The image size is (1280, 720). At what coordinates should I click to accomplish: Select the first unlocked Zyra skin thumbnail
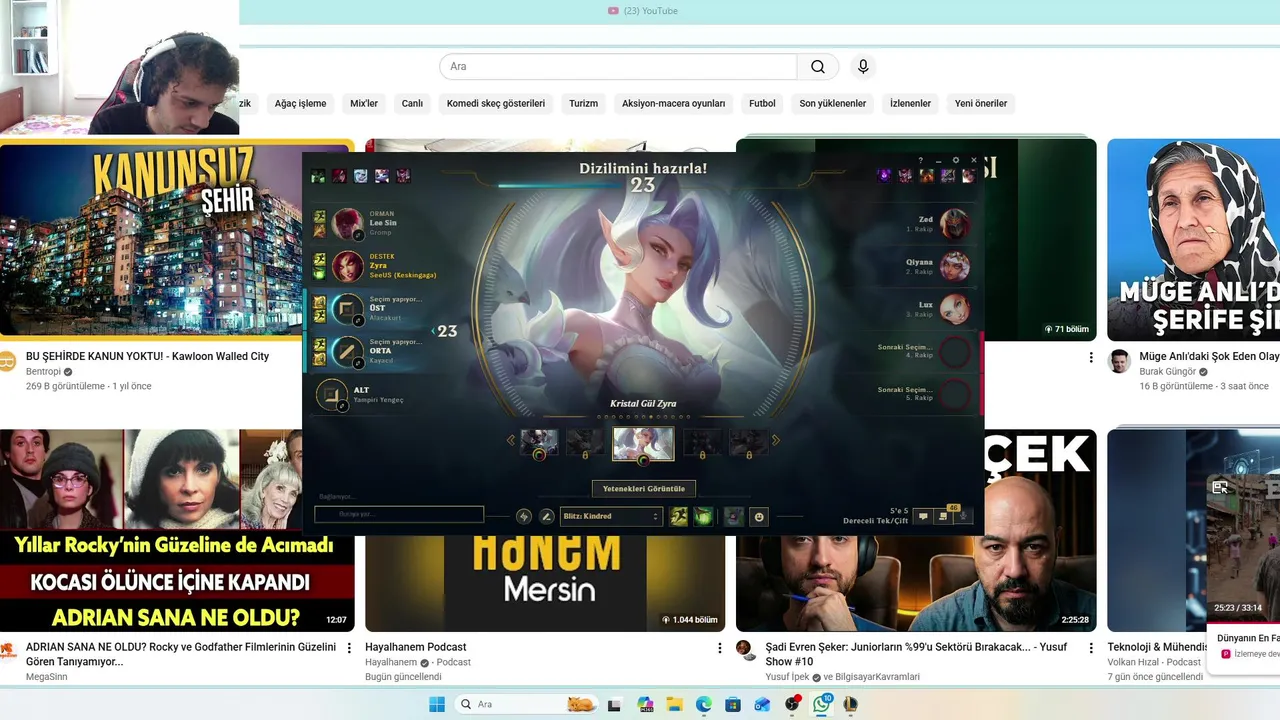pos(539,443)
